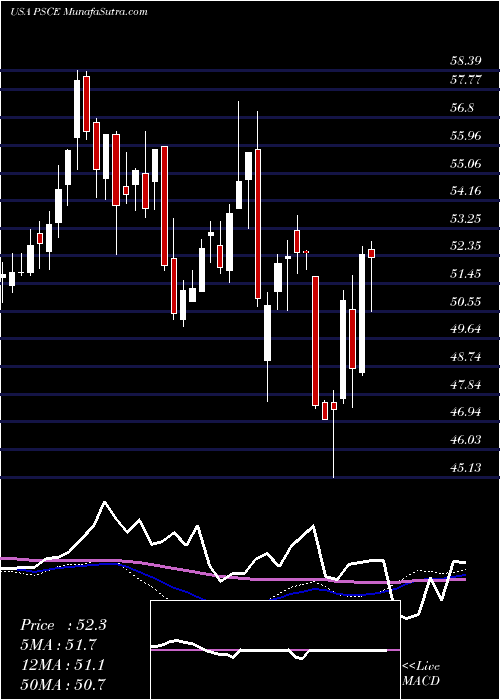Click the 'USA PSCE MunafaSutra.com' title text
Image resolution: width=500 pixels, height=700 pixels.
click(79, 12)
